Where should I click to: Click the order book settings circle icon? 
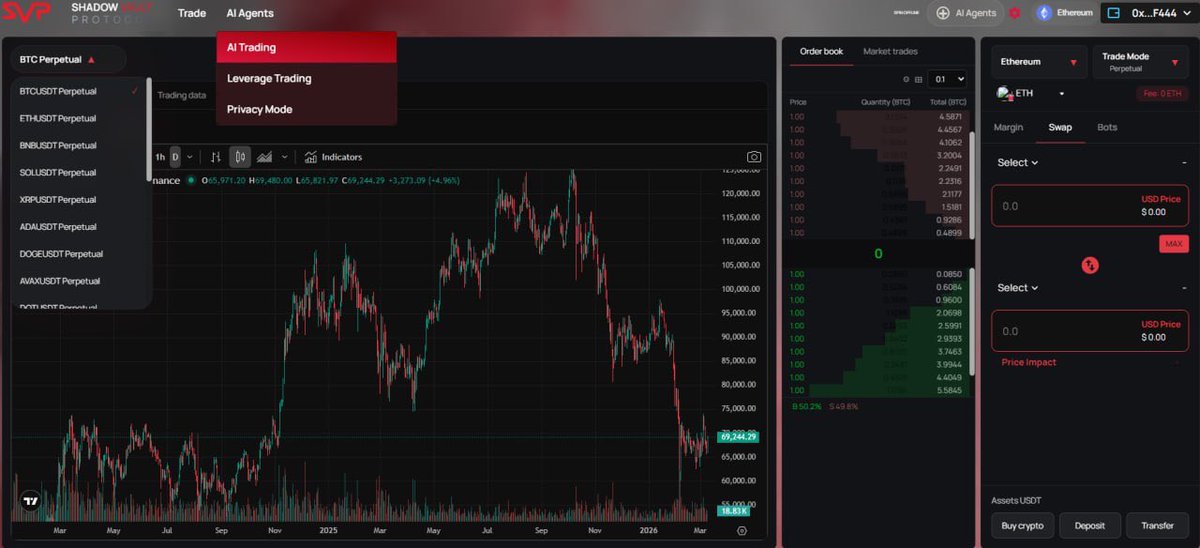pos(906,79)
